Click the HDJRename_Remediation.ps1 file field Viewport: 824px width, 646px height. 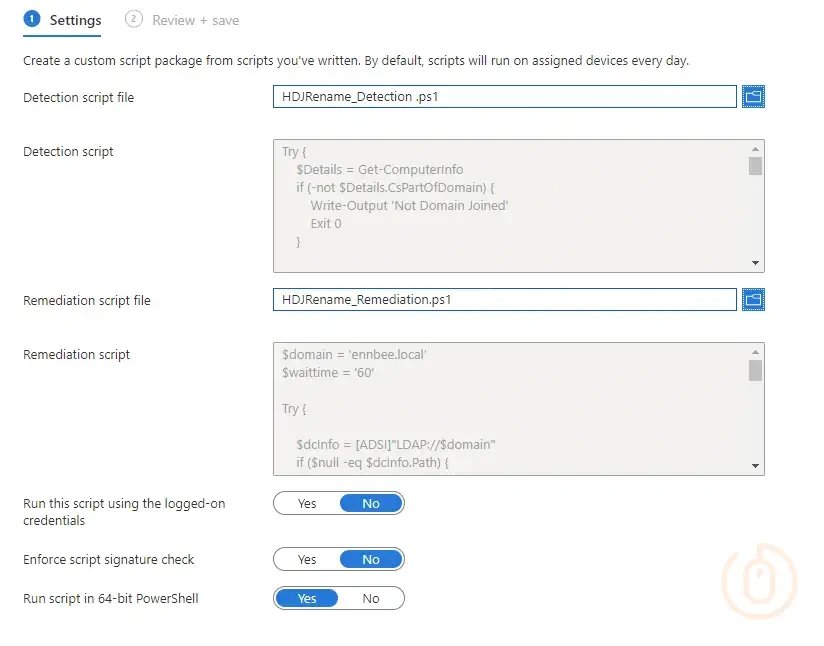(x=504, y=300)
